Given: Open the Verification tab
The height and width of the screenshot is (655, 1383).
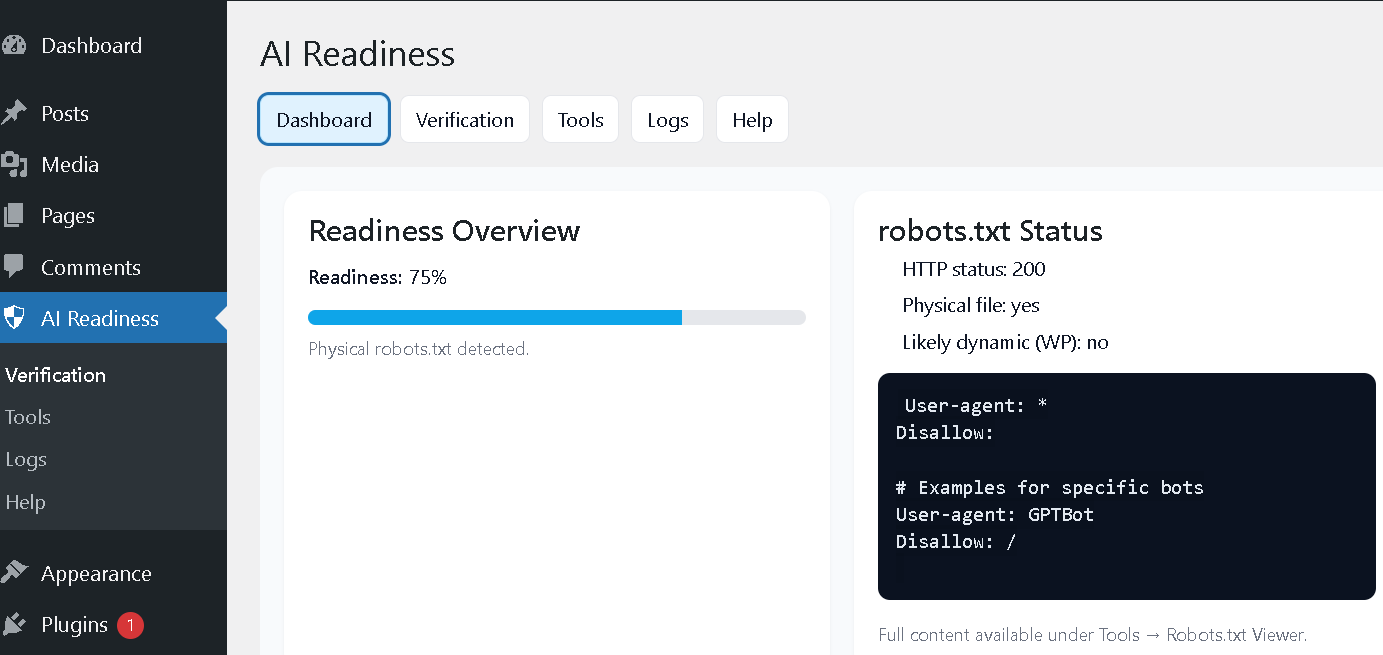Looking at the screenshot, I should point(464,120).
